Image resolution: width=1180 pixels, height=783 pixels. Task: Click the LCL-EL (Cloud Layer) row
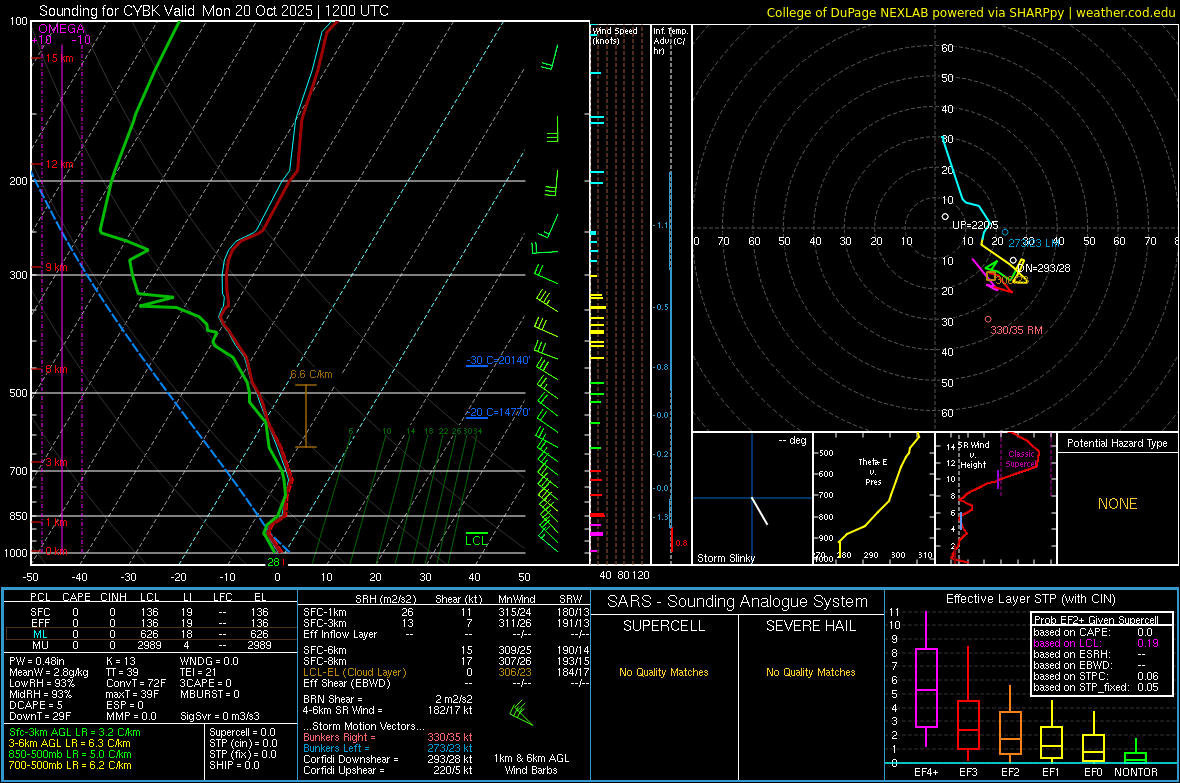coord(446,672)
